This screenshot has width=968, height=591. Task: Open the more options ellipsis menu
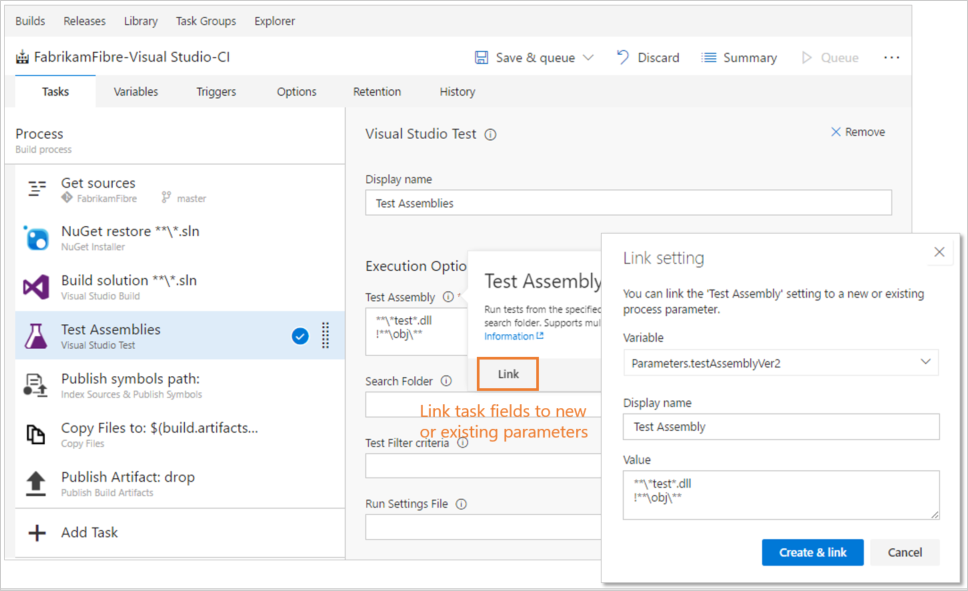point(891,57)
